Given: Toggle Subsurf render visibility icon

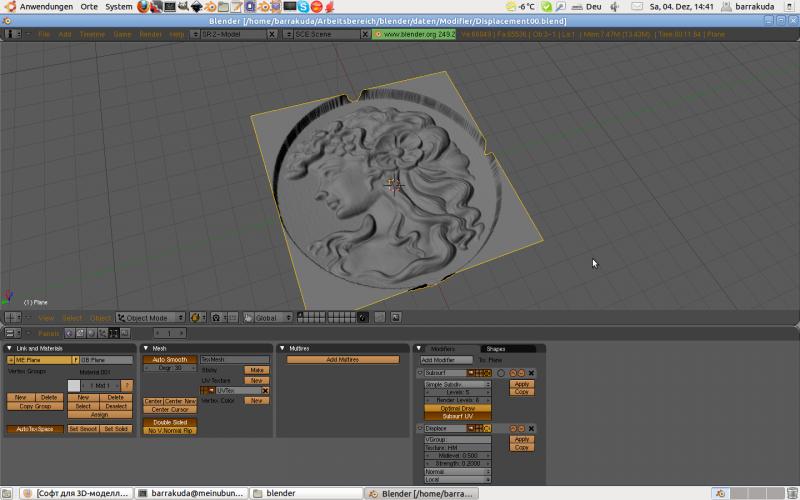Looking at the screenshot, I should click(471, 373).
